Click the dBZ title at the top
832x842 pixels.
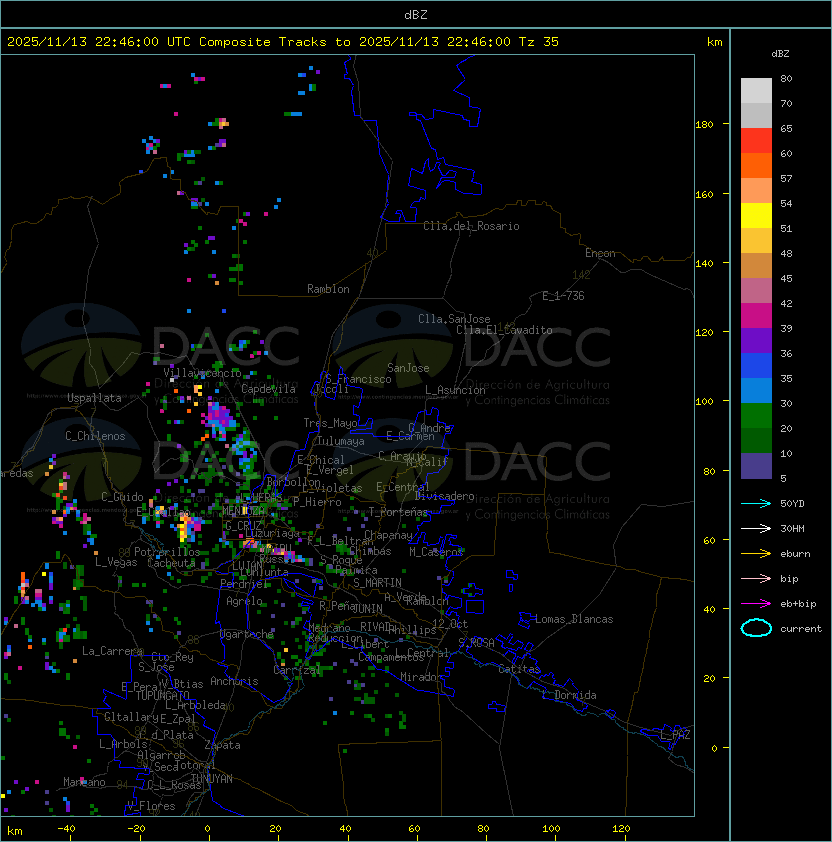coord(416,14)
